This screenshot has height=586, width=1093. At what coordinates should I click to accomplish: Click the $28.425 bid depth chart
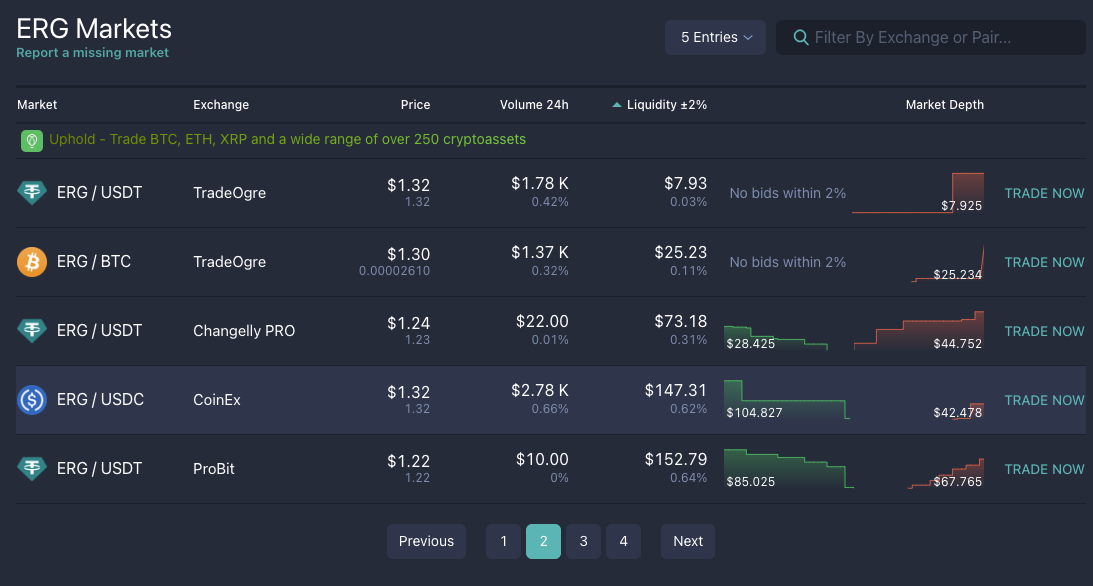click(x=776, y=337)
